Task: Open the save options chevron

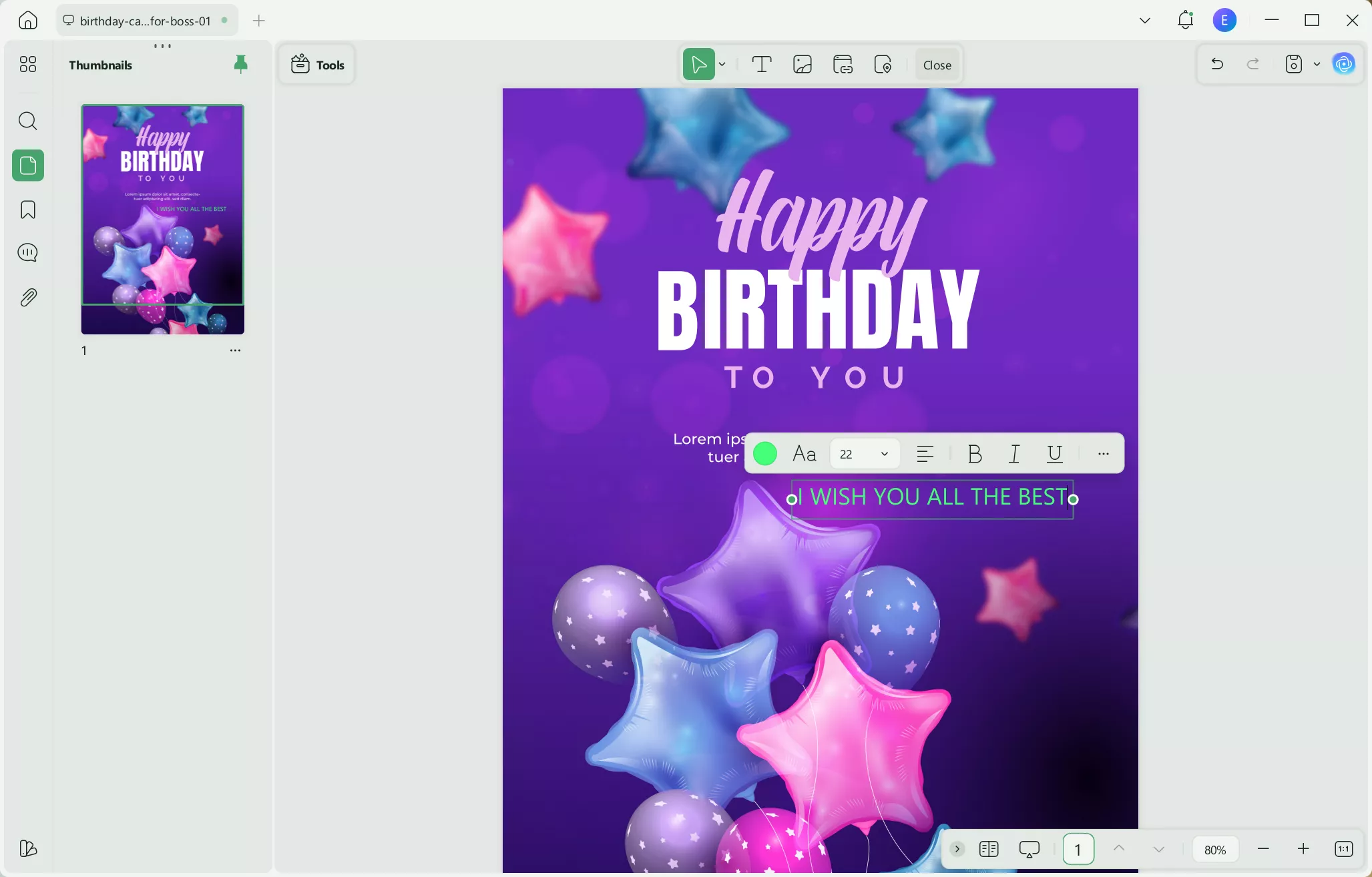Action: (1315, 64)
